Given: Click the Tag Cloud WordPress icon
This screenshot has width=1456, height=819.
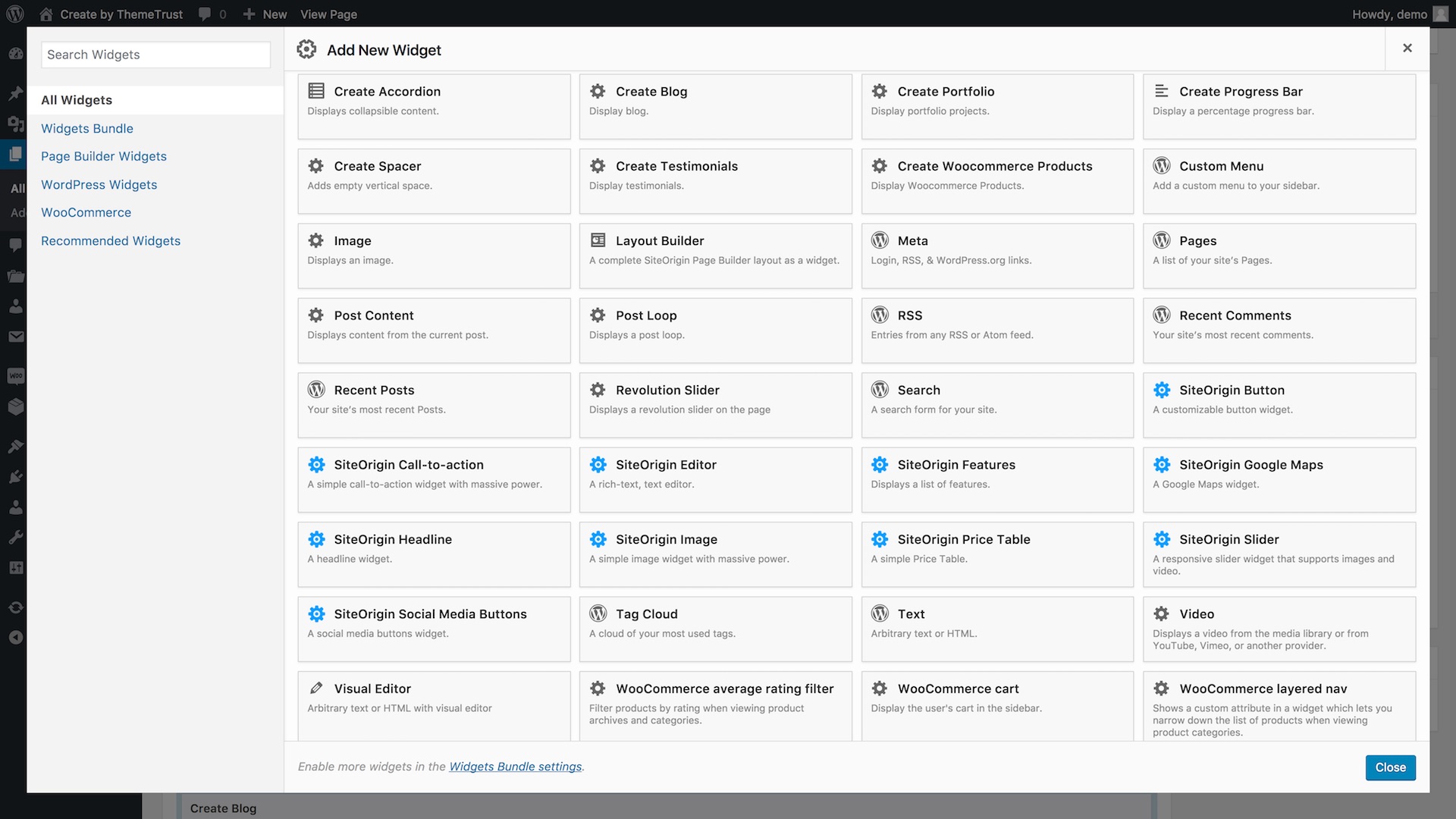Looking at the screenshot, I should [598, 613].
